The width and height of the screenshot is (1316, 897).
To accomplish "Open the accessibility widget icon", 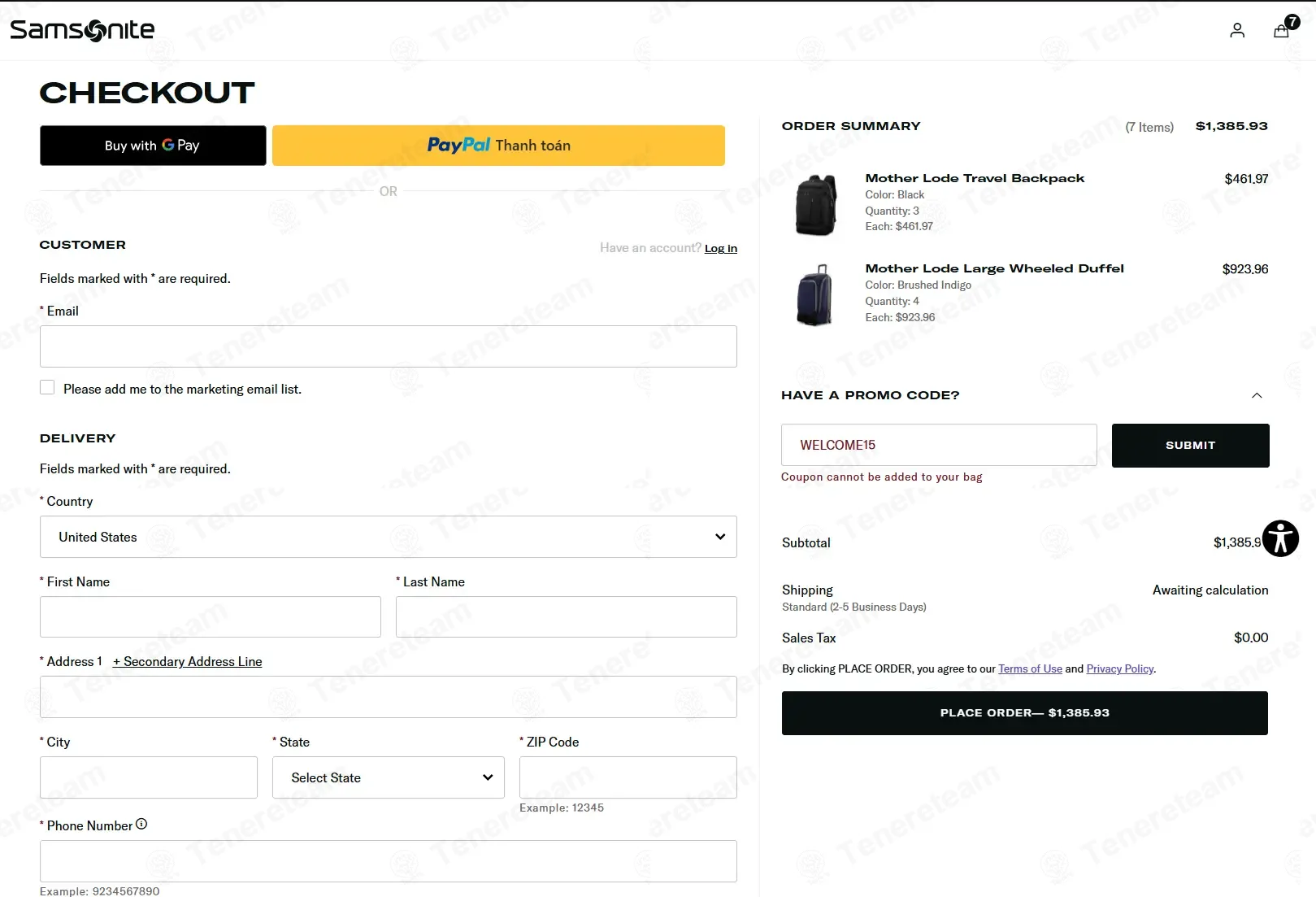I will pyautogui.click(x=1280, y=538).
